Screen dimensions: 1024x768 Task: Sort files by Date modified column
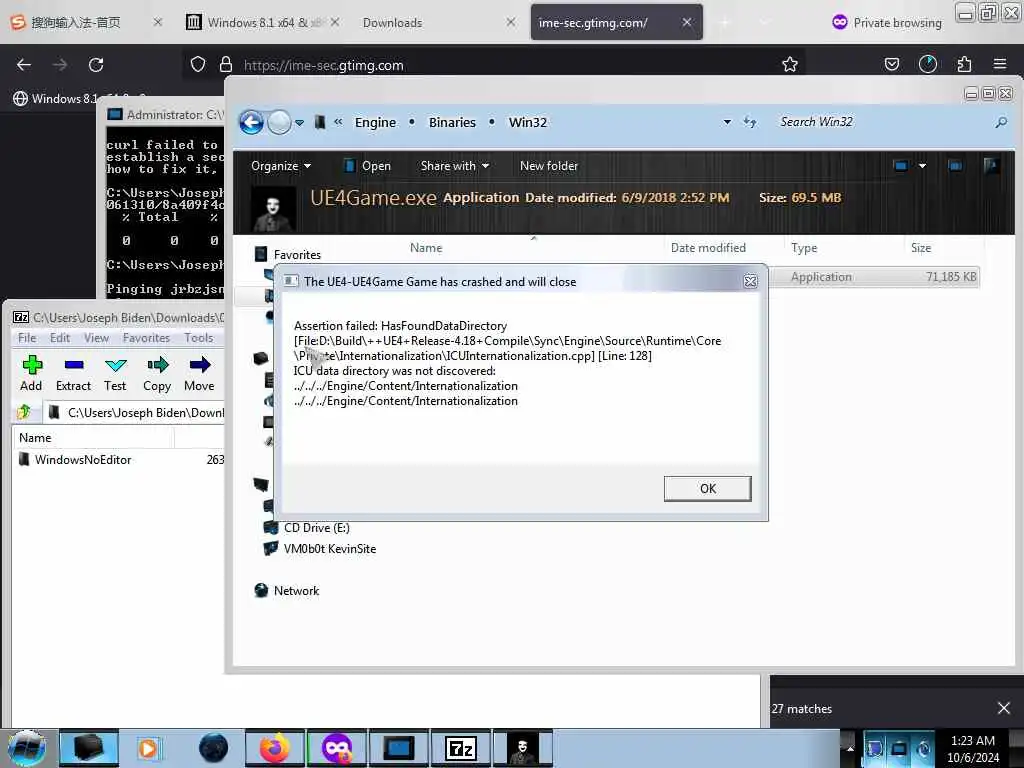pos(708,248)
